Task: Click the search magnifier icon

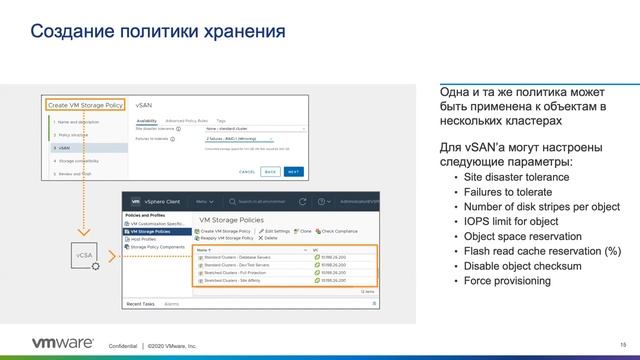Action: pos(232,202)
